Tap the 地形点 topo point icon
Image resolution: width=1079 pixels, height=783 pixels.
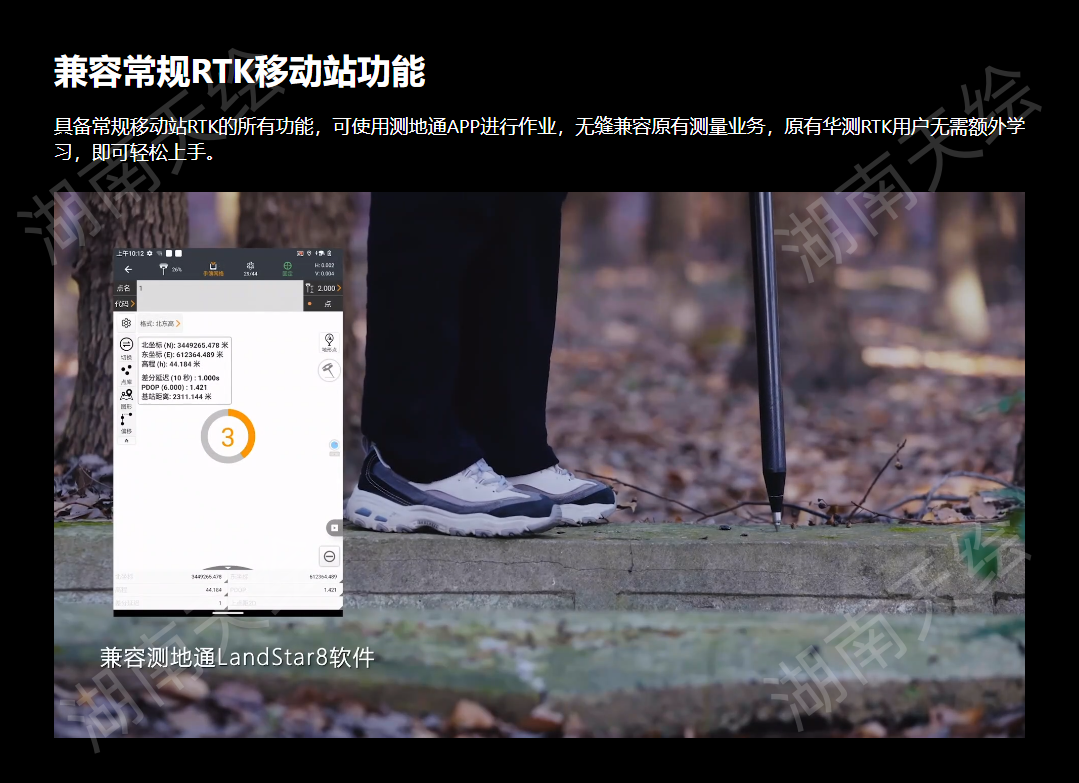(x=330, y=343)
